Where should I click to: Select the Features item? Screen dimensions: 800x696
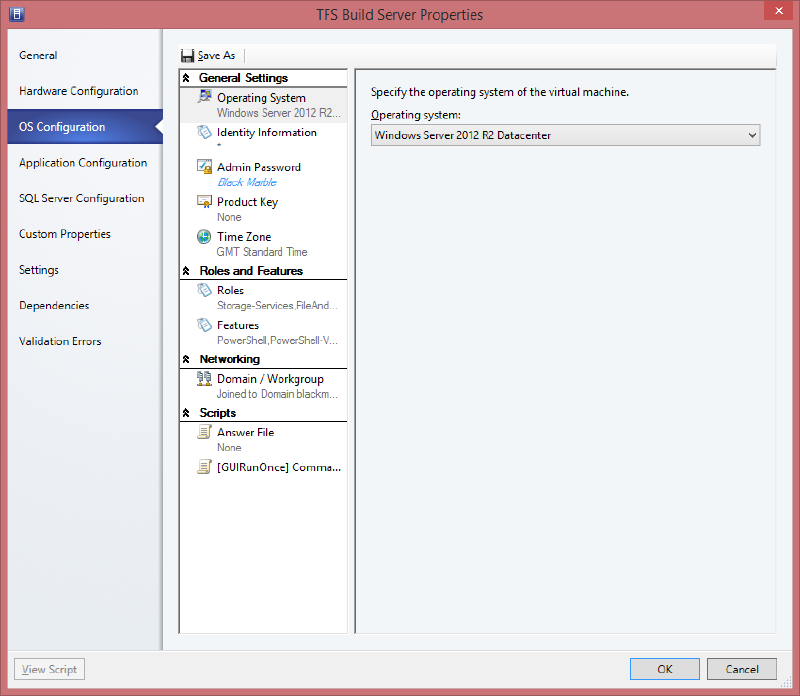click(263, 332)
